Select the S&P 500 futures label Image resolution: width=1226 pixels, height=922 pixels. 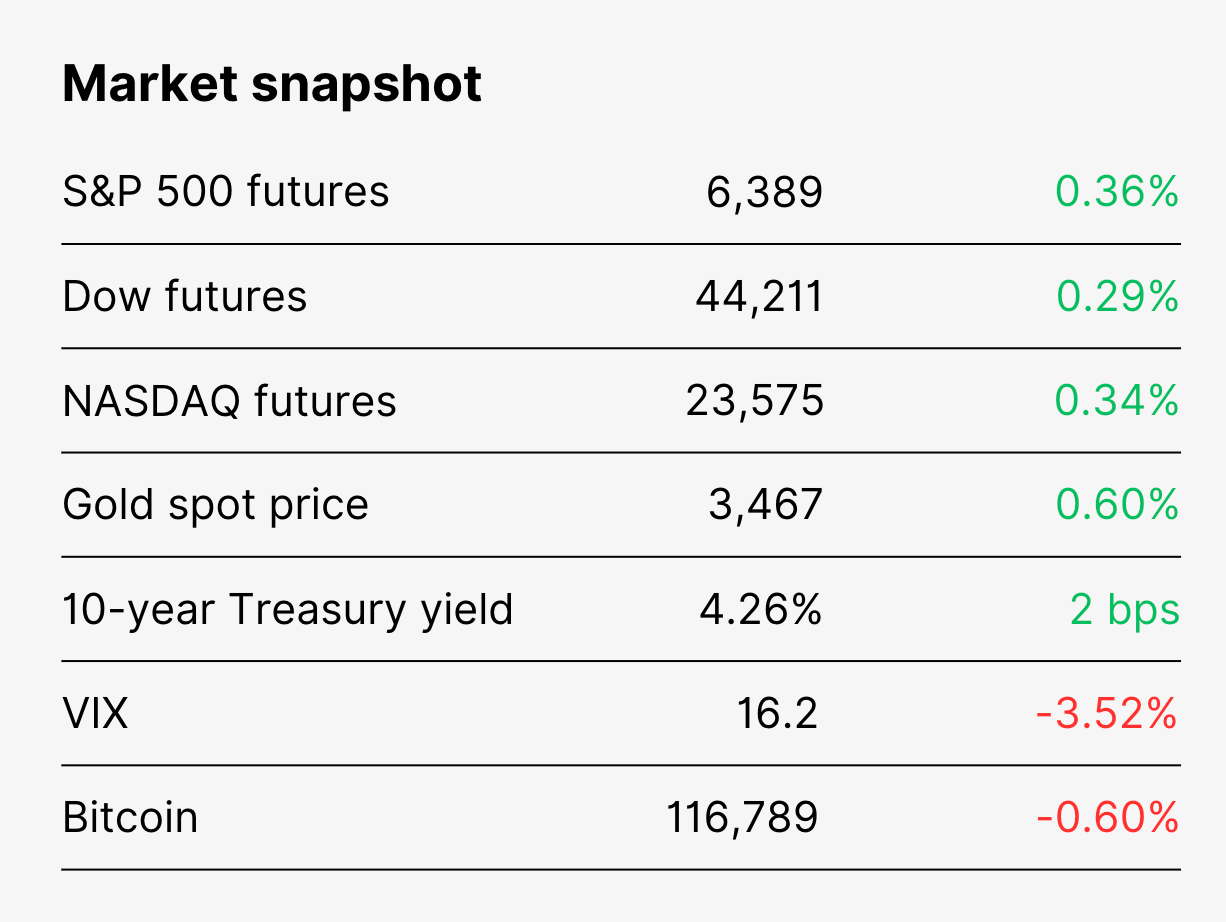[x=226, y=192]
